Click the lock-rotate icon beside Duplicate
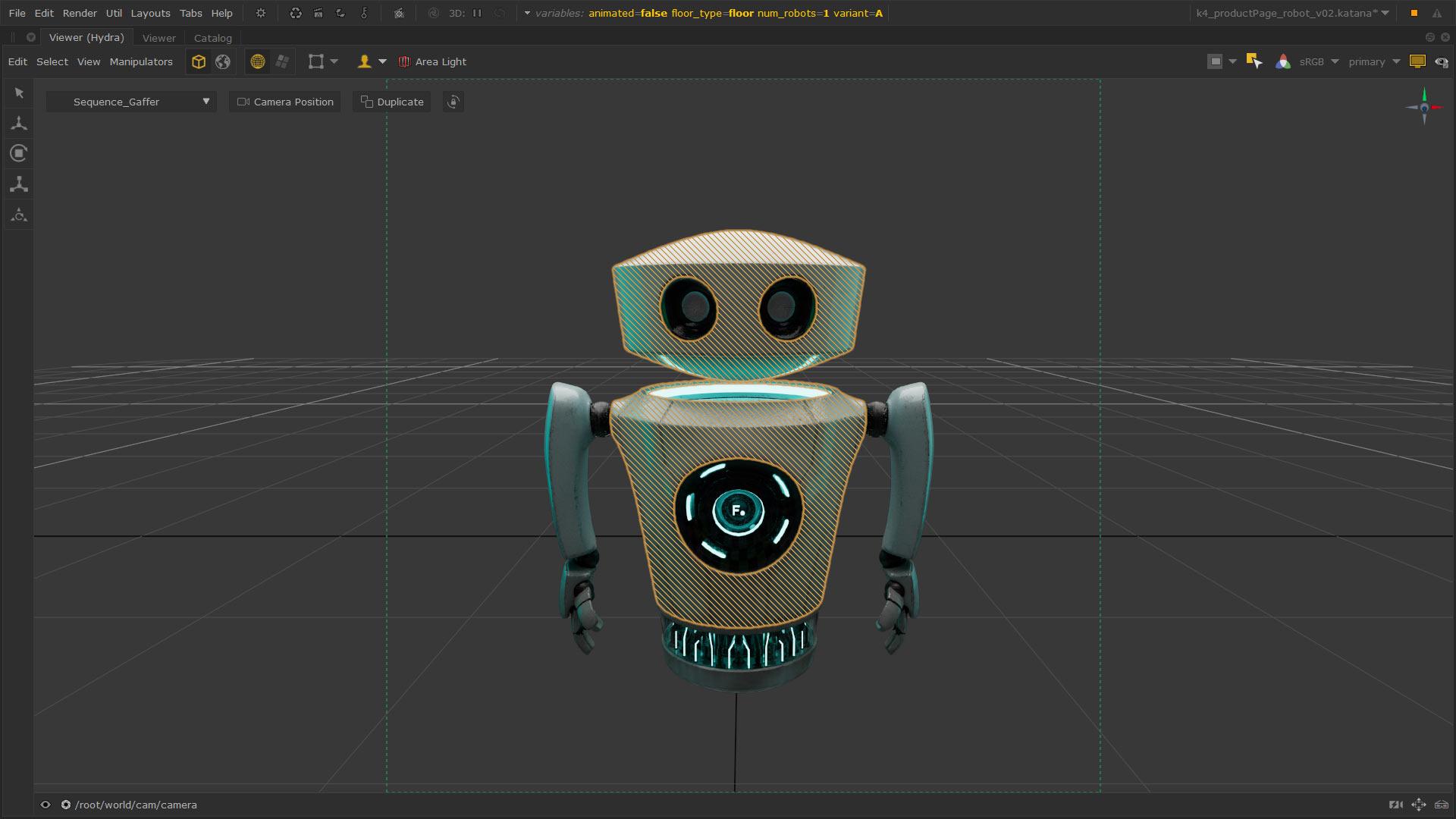The width and height of the screenshot is (1456, 819). (x=453, y=102)
